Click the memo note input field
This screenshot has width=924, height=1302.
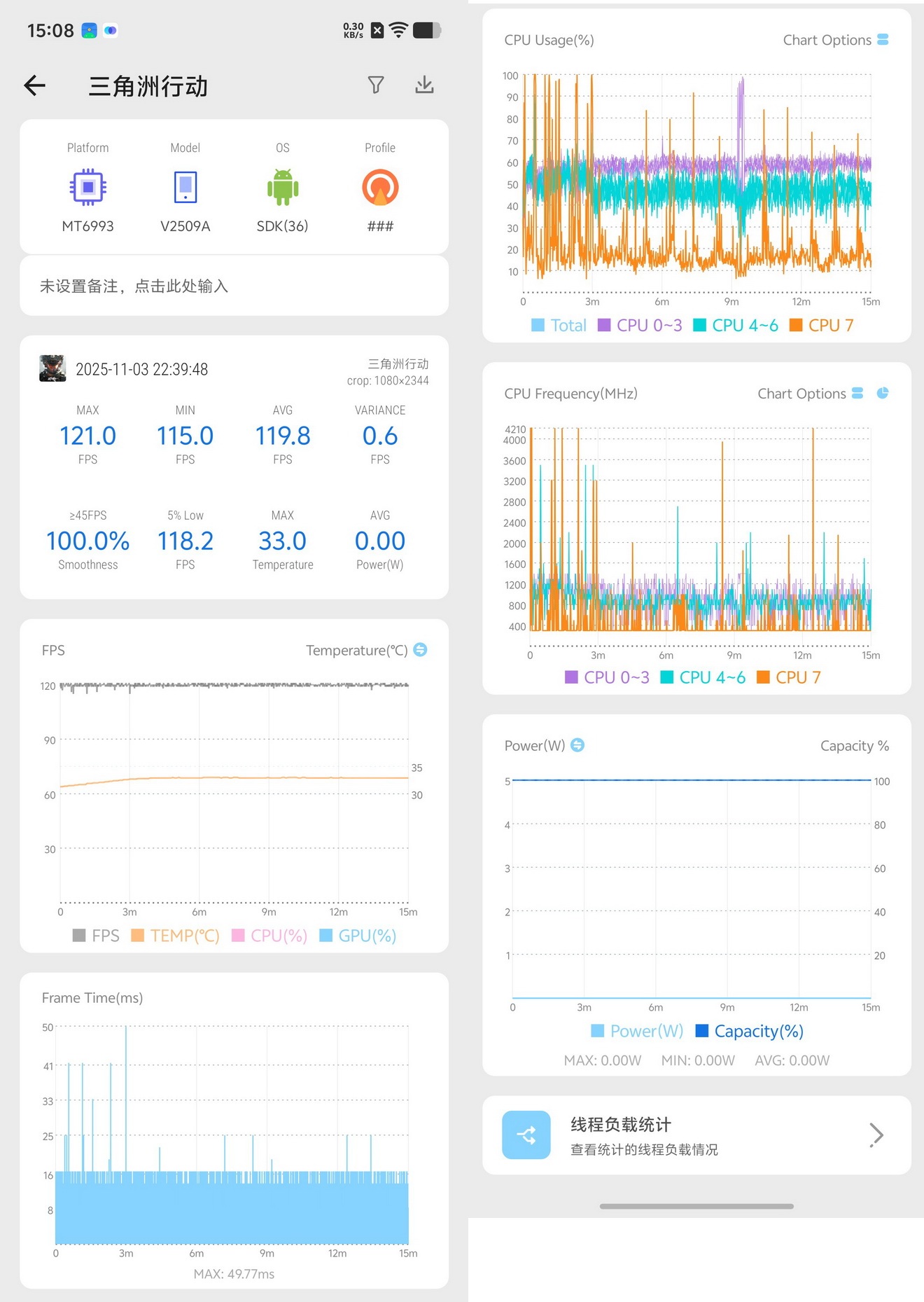[x=234, y=286]
